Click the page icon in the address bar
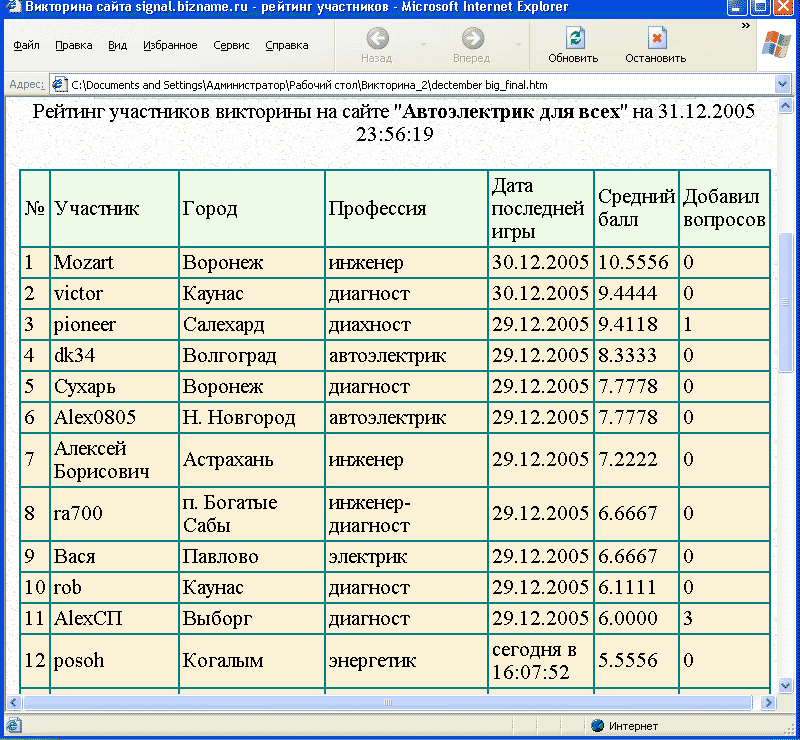 (x=60, y=84)
